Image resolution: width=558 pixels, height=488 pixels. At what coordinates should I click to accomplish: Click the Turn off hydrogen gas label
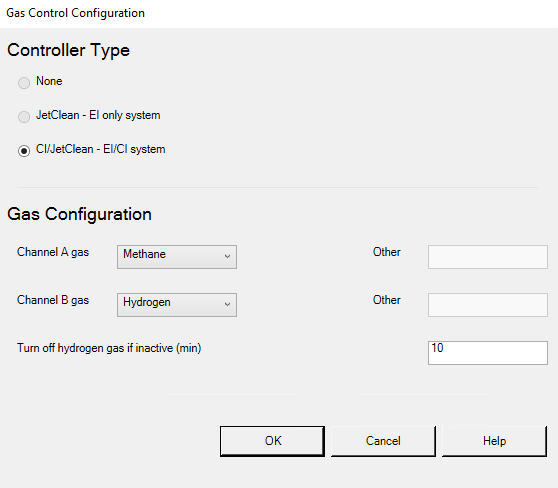(x=109, y=348)
